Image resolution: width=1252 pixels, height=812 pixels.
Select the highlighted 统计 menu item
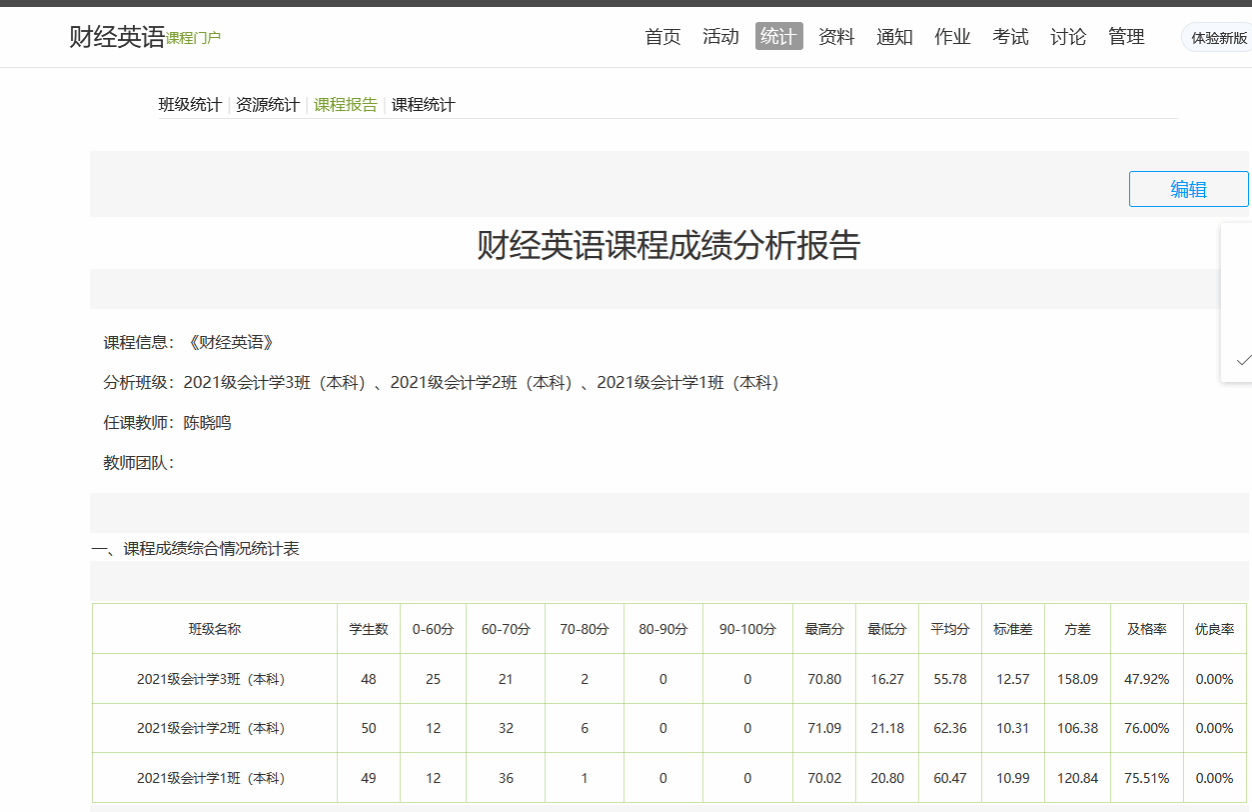[x=779, y=37]
